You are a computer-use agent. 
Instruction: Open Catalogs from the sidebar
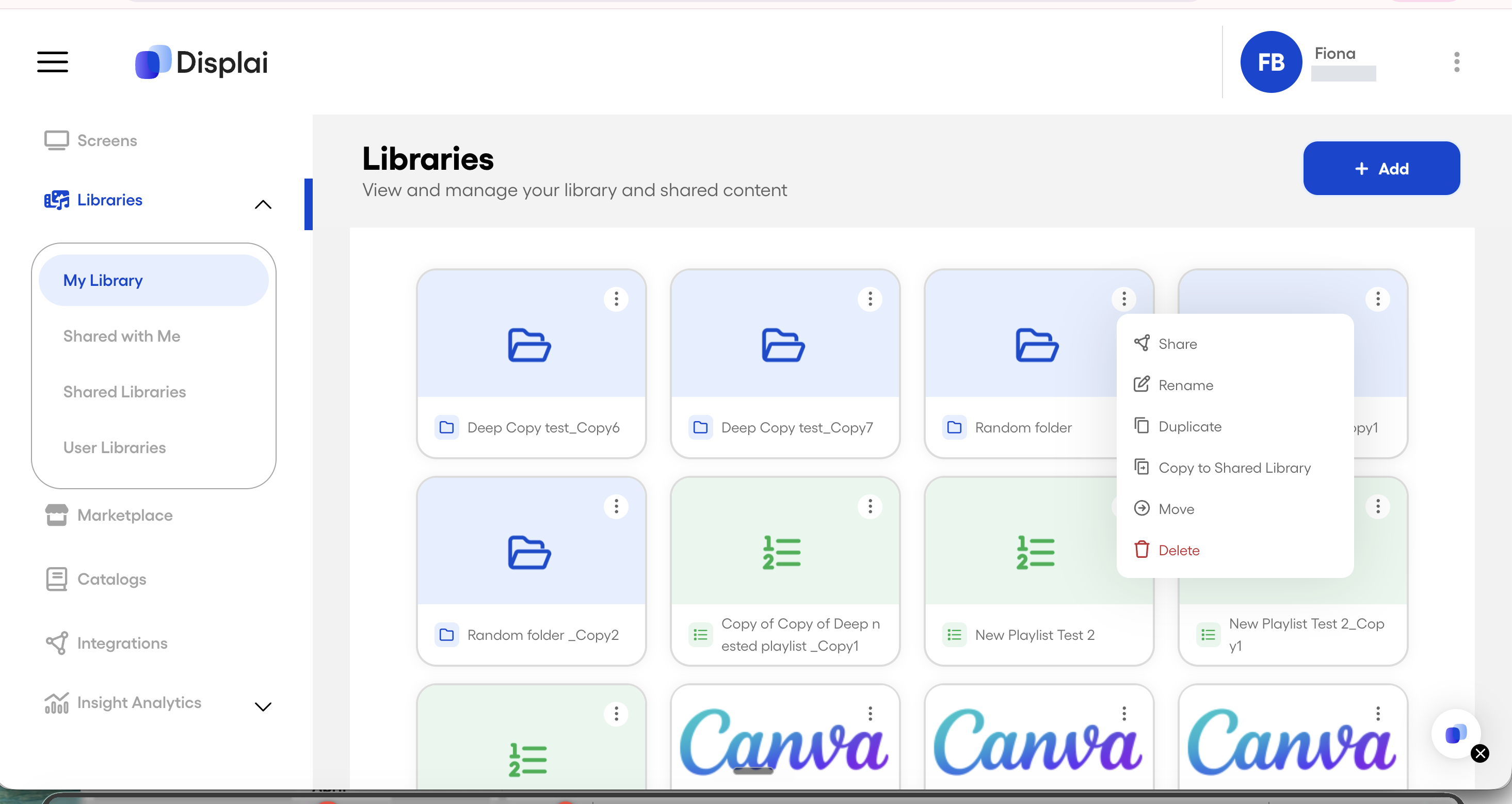(x=95, y=579)
